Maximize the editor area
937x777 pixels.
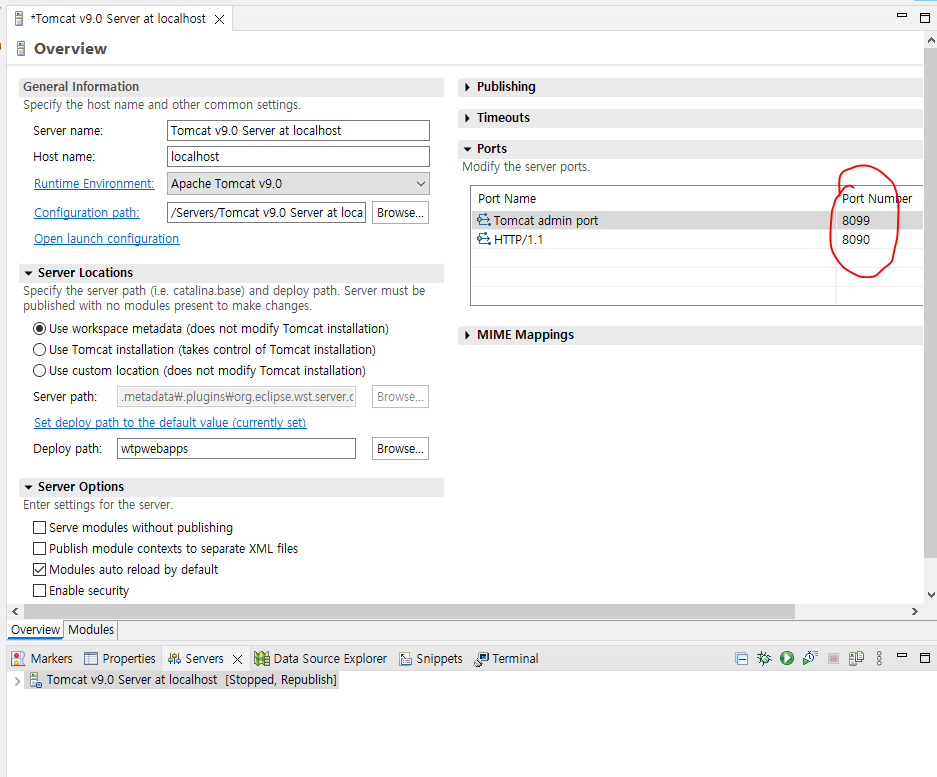click(x=924, y=18)
